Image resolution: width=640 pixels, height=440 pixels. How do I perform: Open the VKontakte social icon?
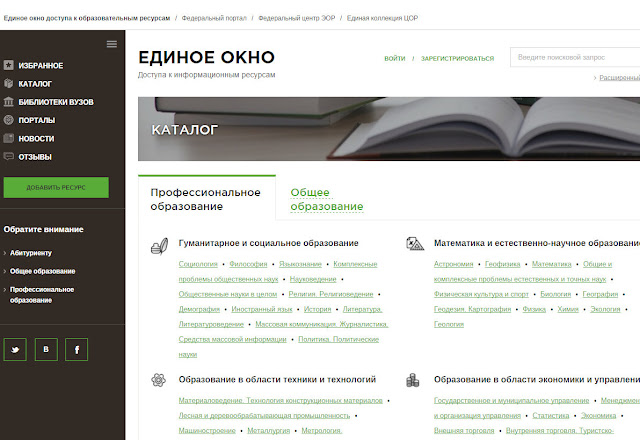(46, 349)
